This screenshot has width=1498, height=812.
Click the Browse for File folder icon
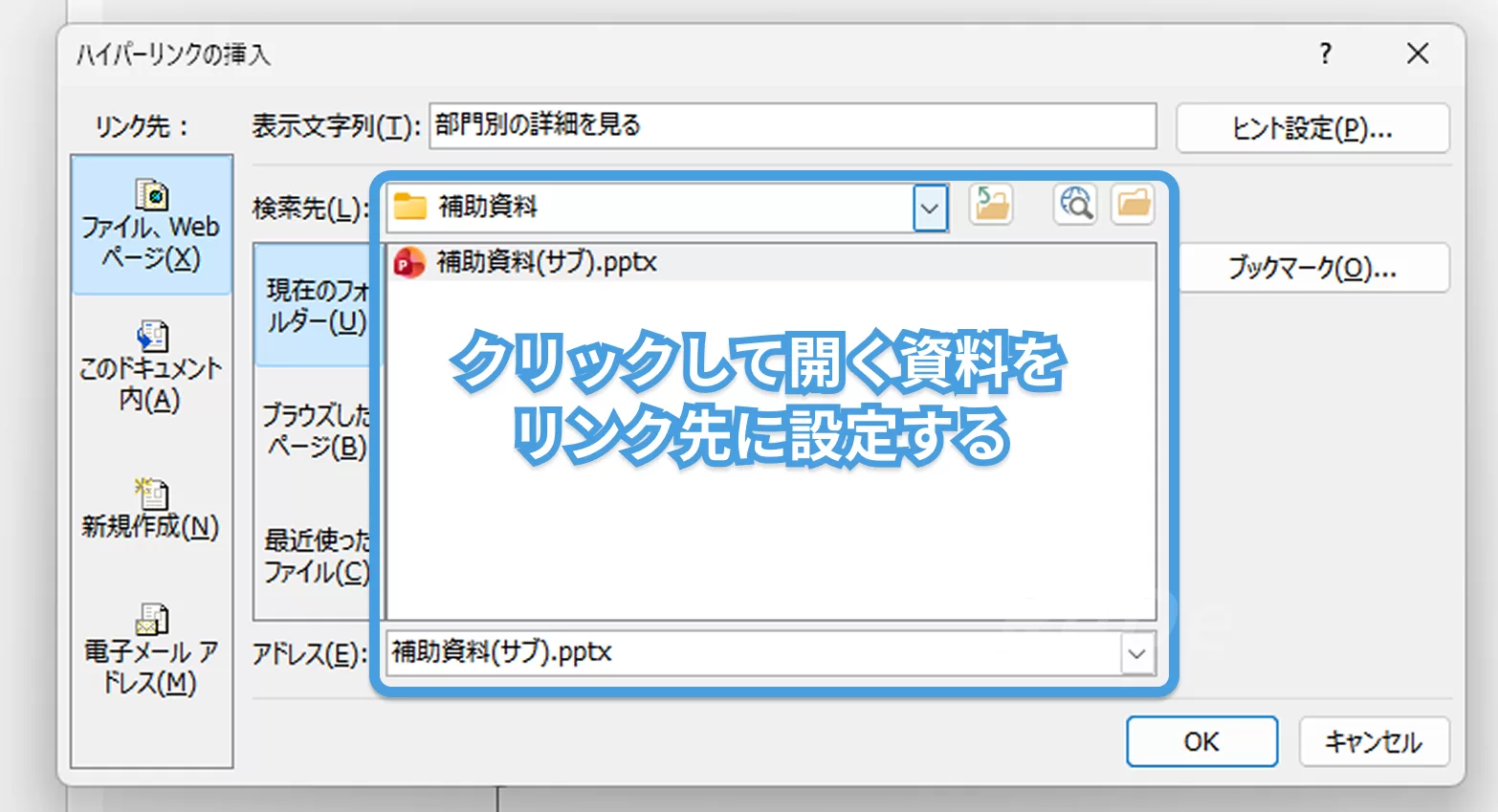[x=1133, y=204]
